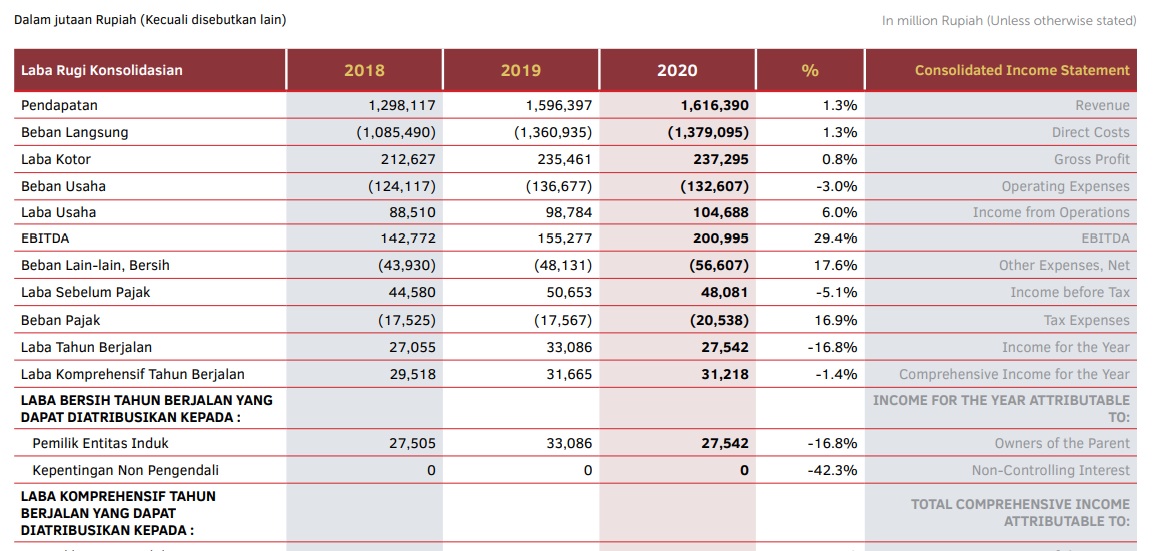Click Laba Komprehensif 2018 value 29,518
The image size is (1155, 551).
click(x=412, y=374)
